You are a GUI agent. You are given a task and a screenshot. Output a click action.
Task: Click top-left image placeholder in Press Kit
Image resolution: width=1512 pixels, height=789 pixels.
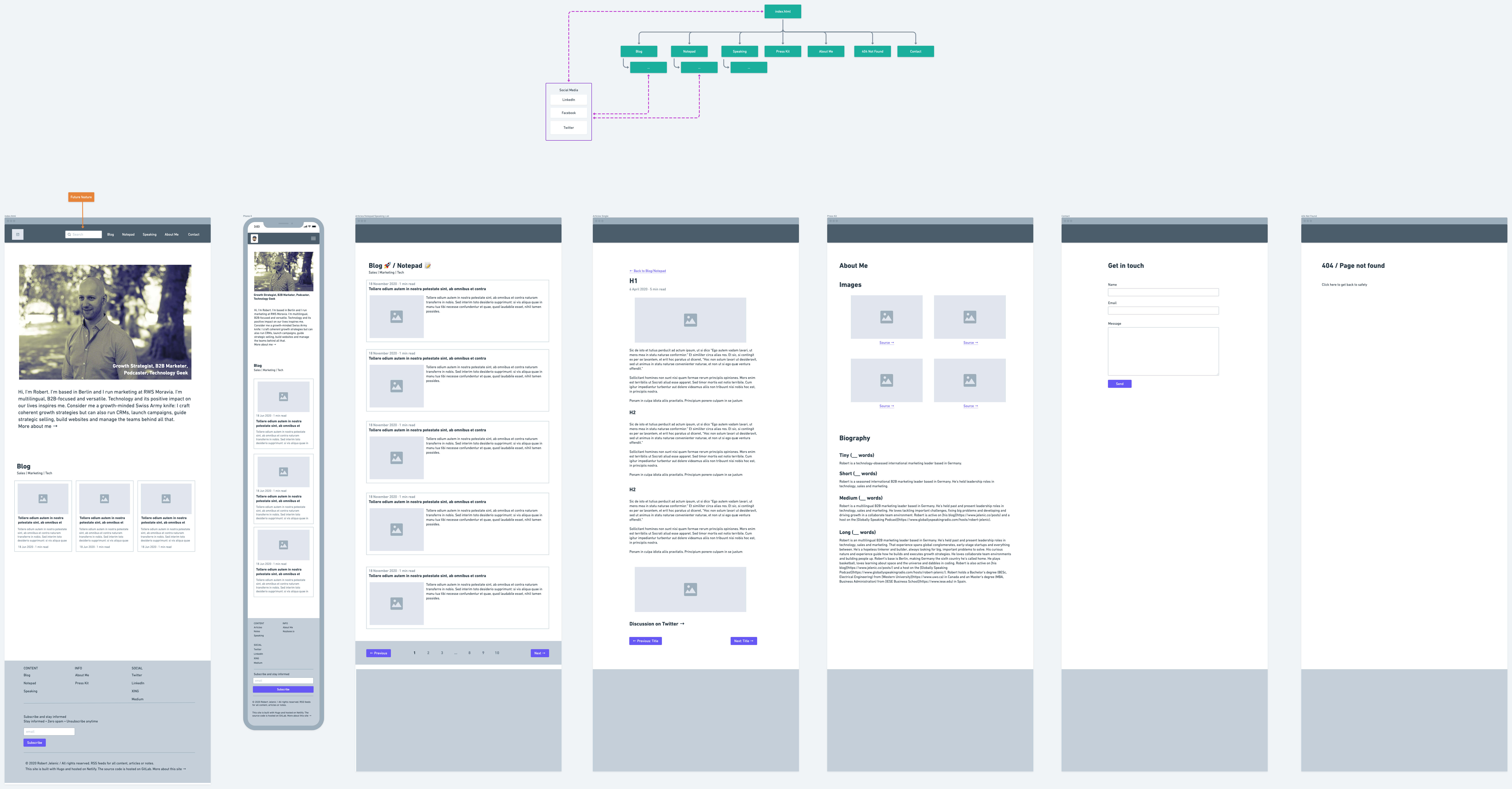[x=886, y=317]
